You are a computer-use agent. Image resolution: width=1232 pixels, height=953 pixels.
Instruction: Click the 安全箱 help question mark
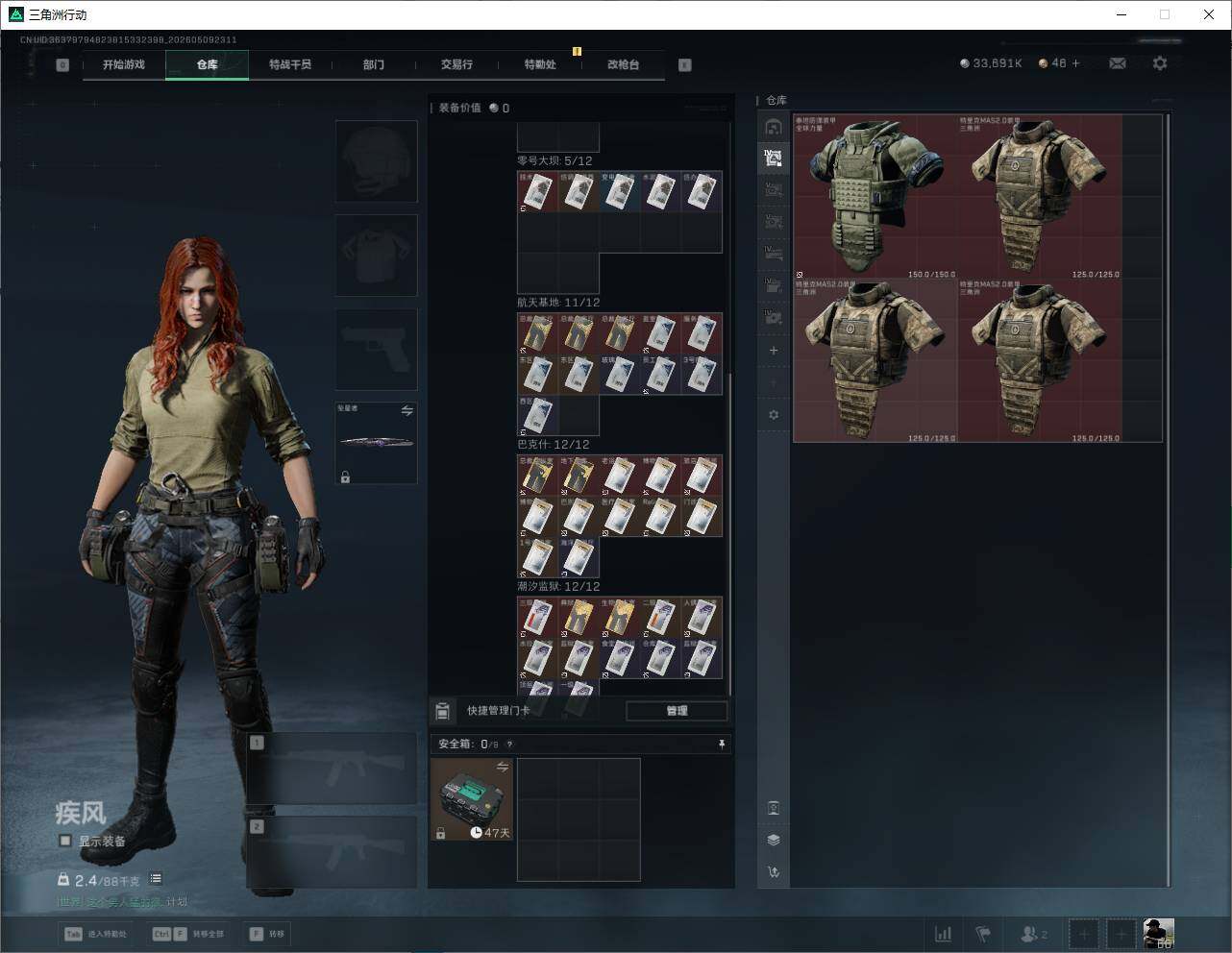509,745
